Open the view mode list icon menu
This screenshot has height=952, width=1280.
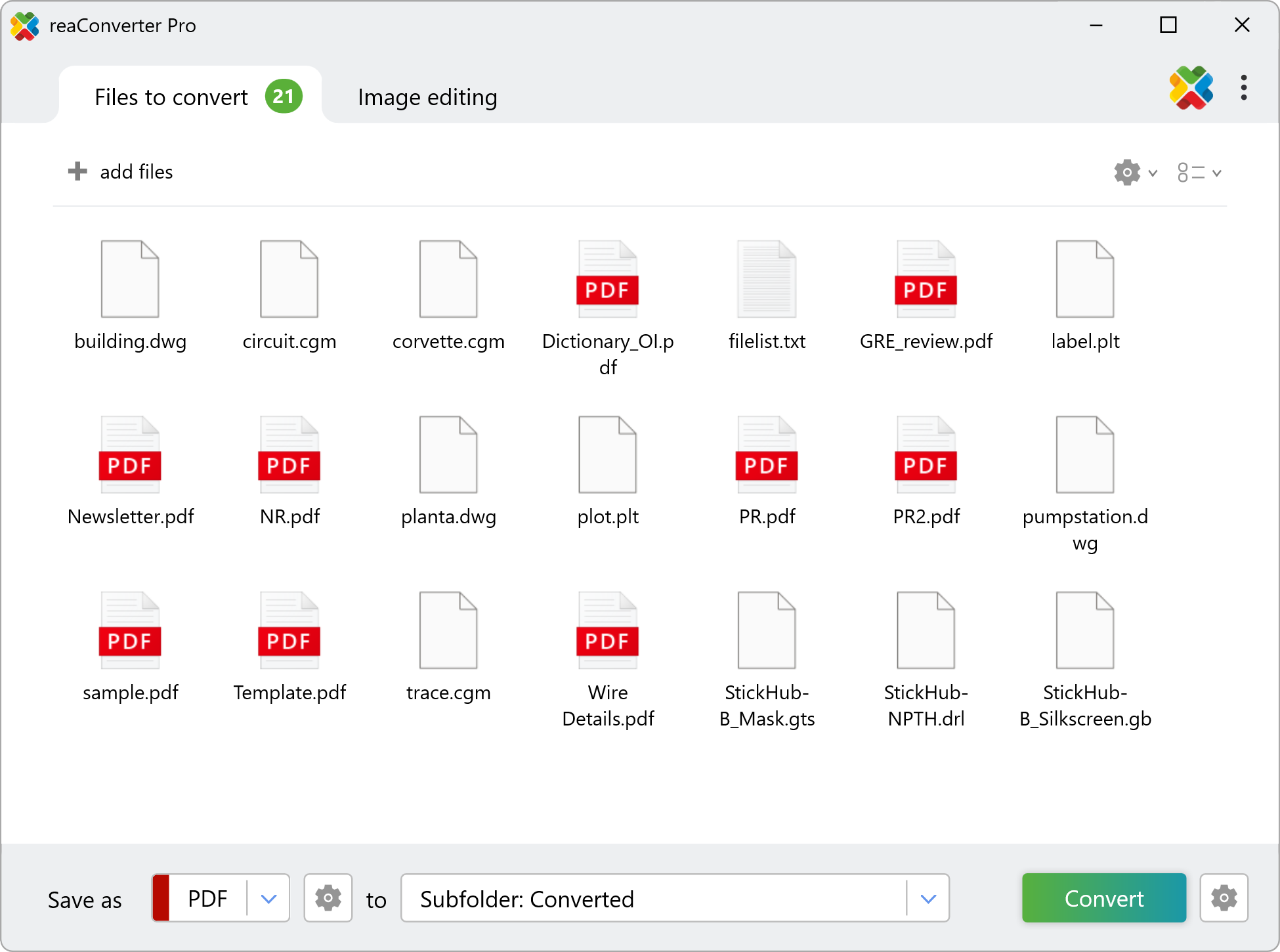1191,173
